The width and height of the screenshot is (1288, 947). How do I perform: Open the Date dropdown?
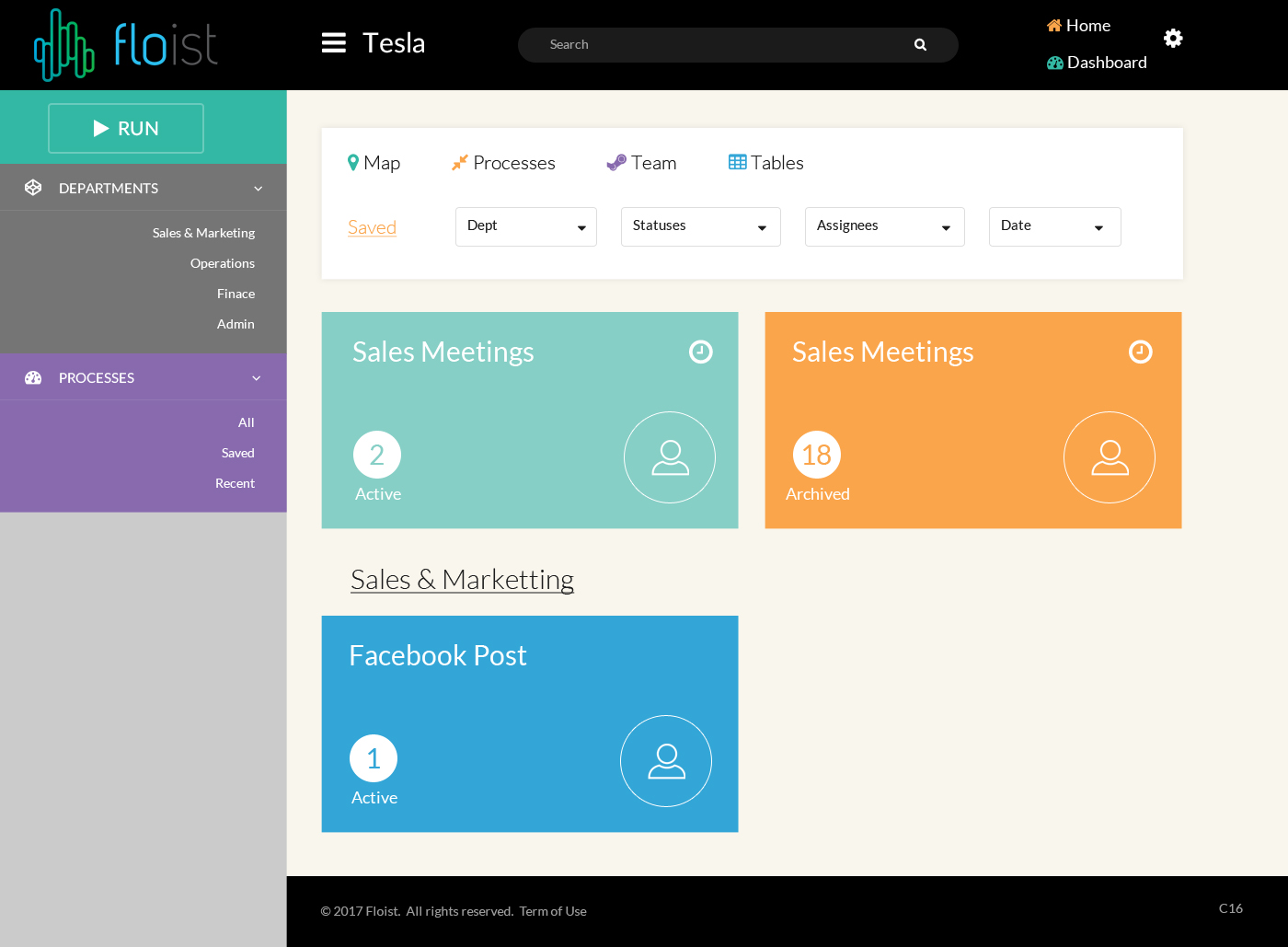[1055, 226]
